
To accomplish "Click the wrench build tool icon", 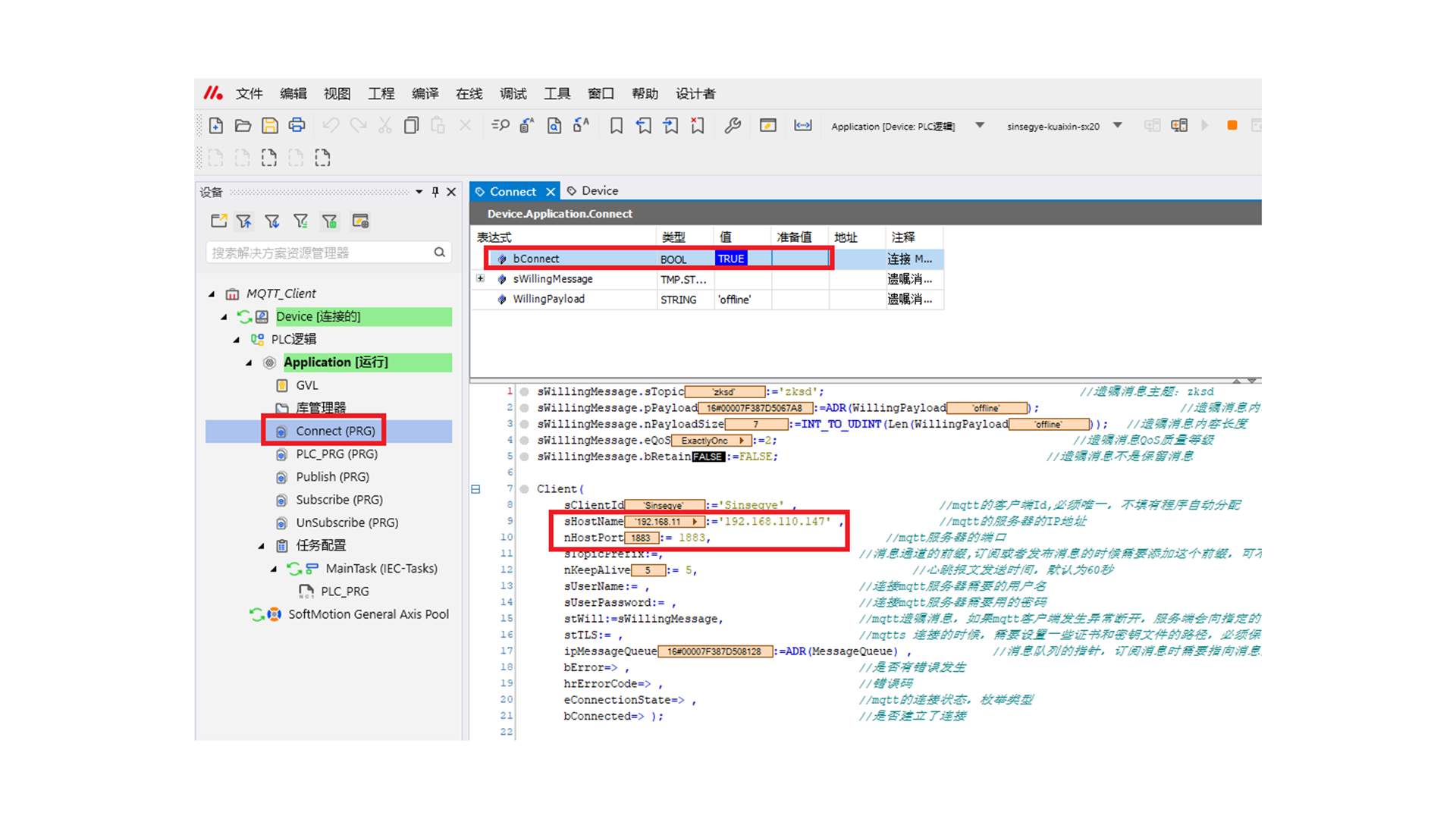I will pyautogui.click(x=733, y=126).
